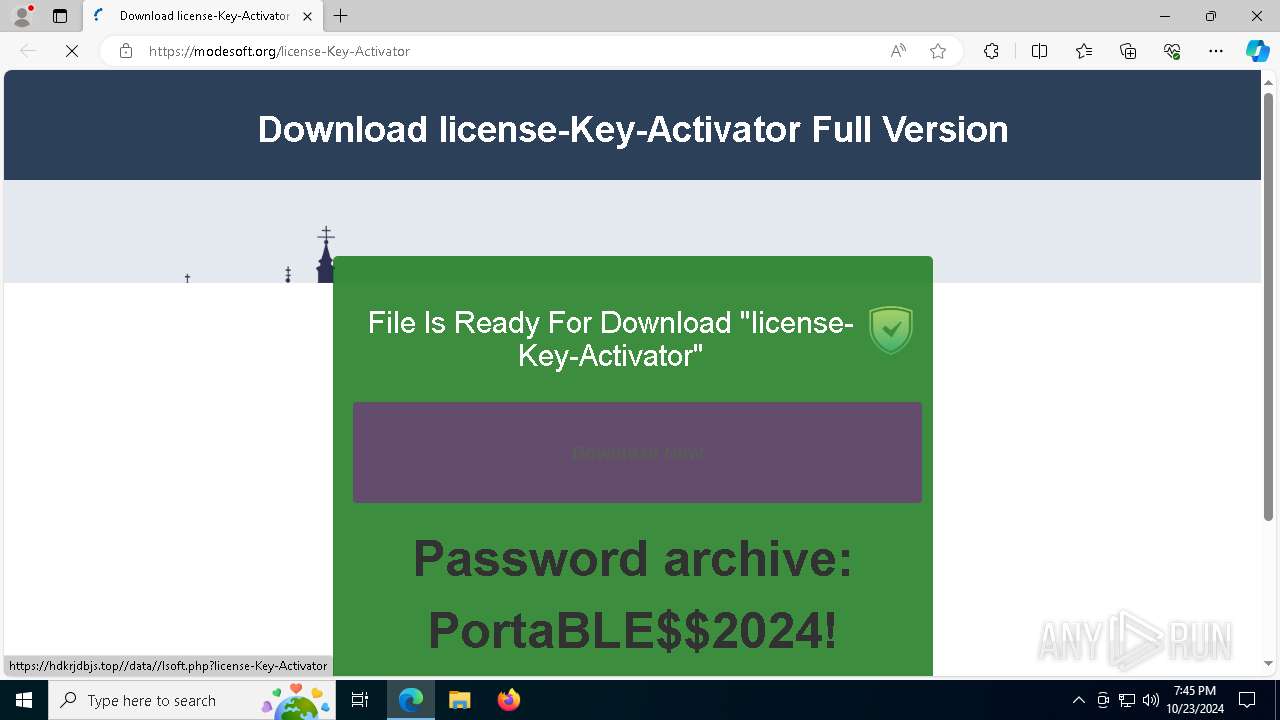1280x720 pixels.
Task: View site information lock icon
Action: pos(125,51)
